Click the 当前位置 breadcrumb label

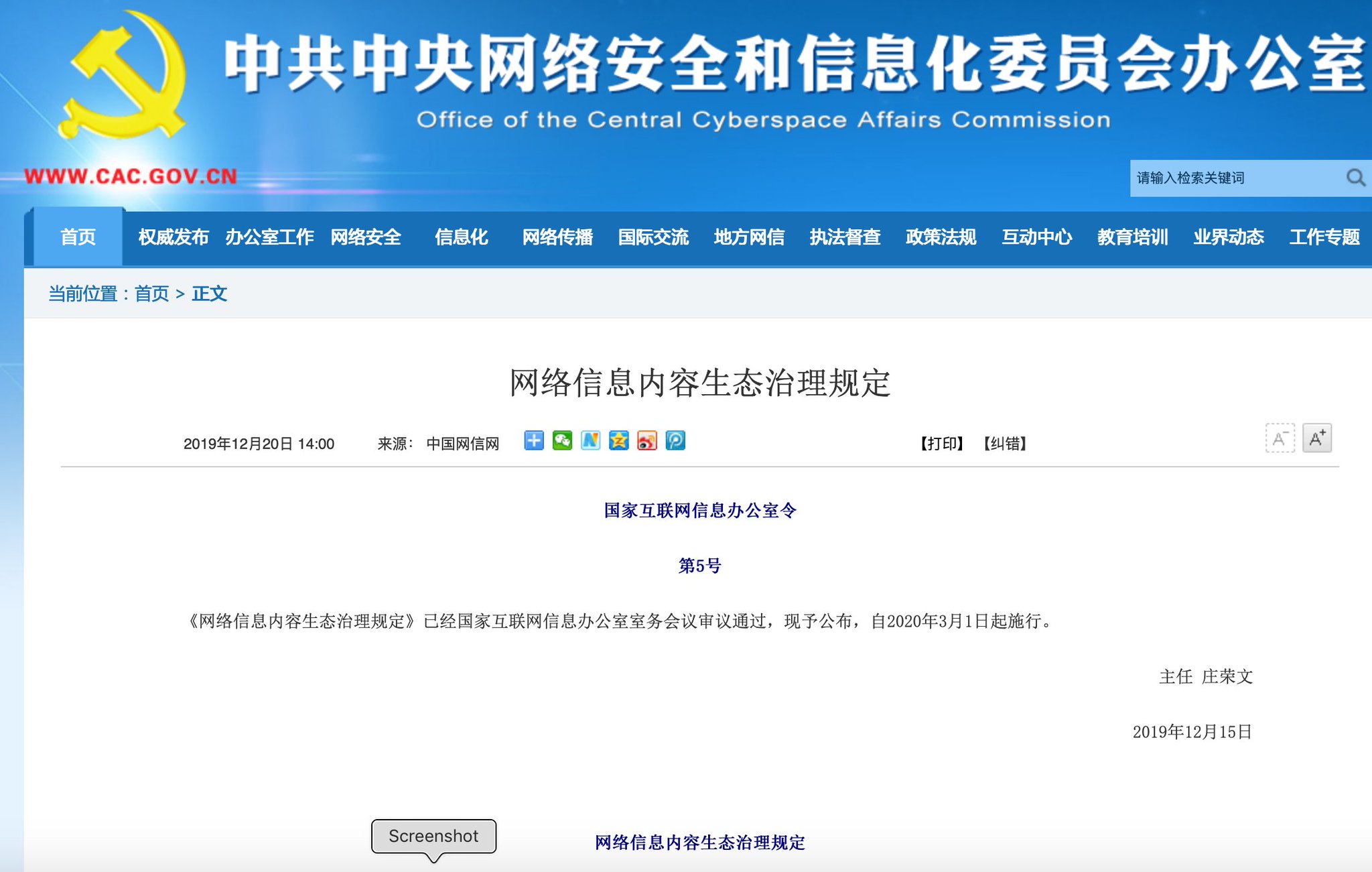pos(82,294)
